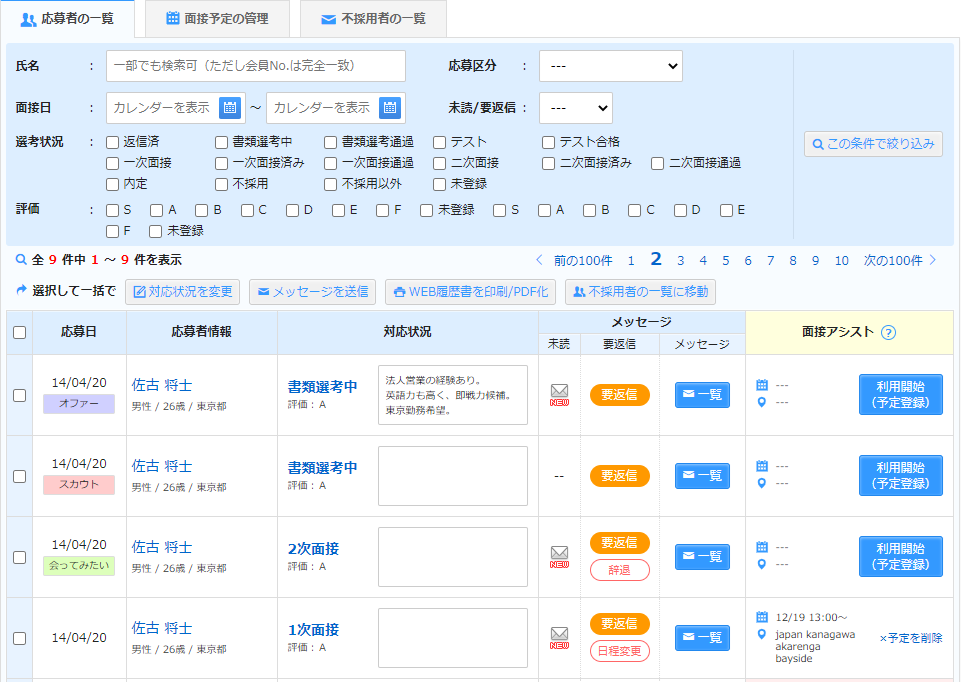Open end-date calendar icon for 面接日
The width and height of the screenshot is (961, 682).
390,108
